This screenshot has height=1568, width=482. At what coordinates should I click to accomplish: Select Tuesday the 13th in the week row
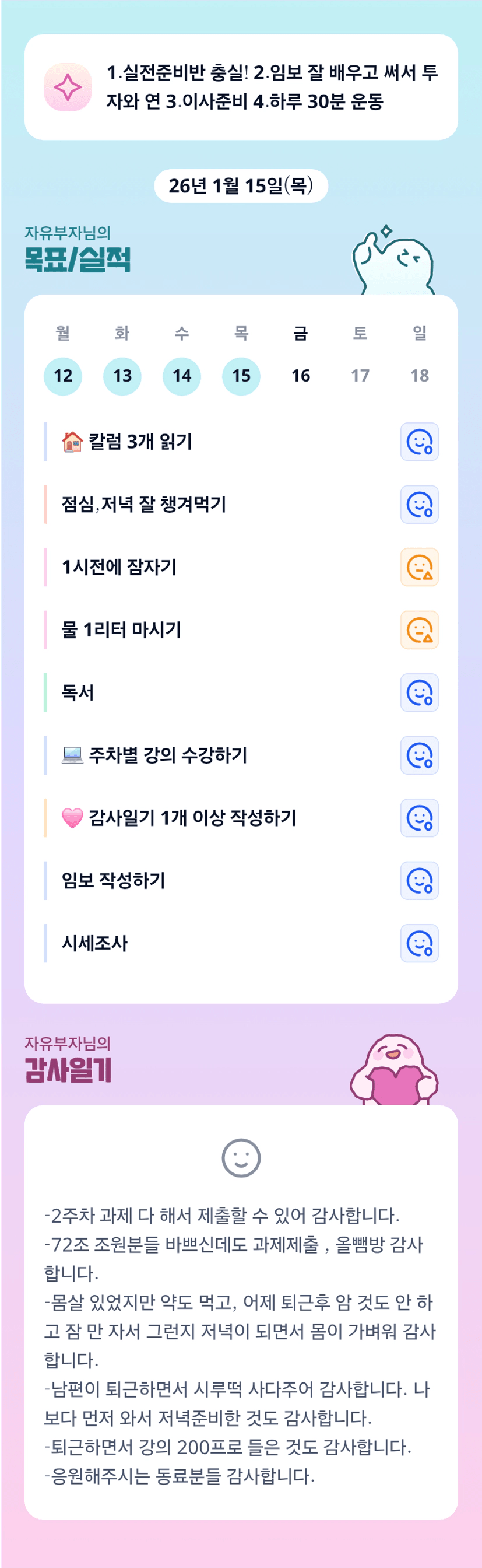tap(122, 376)
